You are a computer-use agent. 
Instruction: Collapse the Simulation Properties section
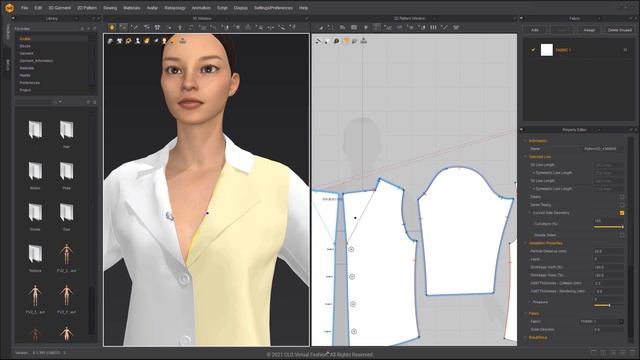point(525,243)
